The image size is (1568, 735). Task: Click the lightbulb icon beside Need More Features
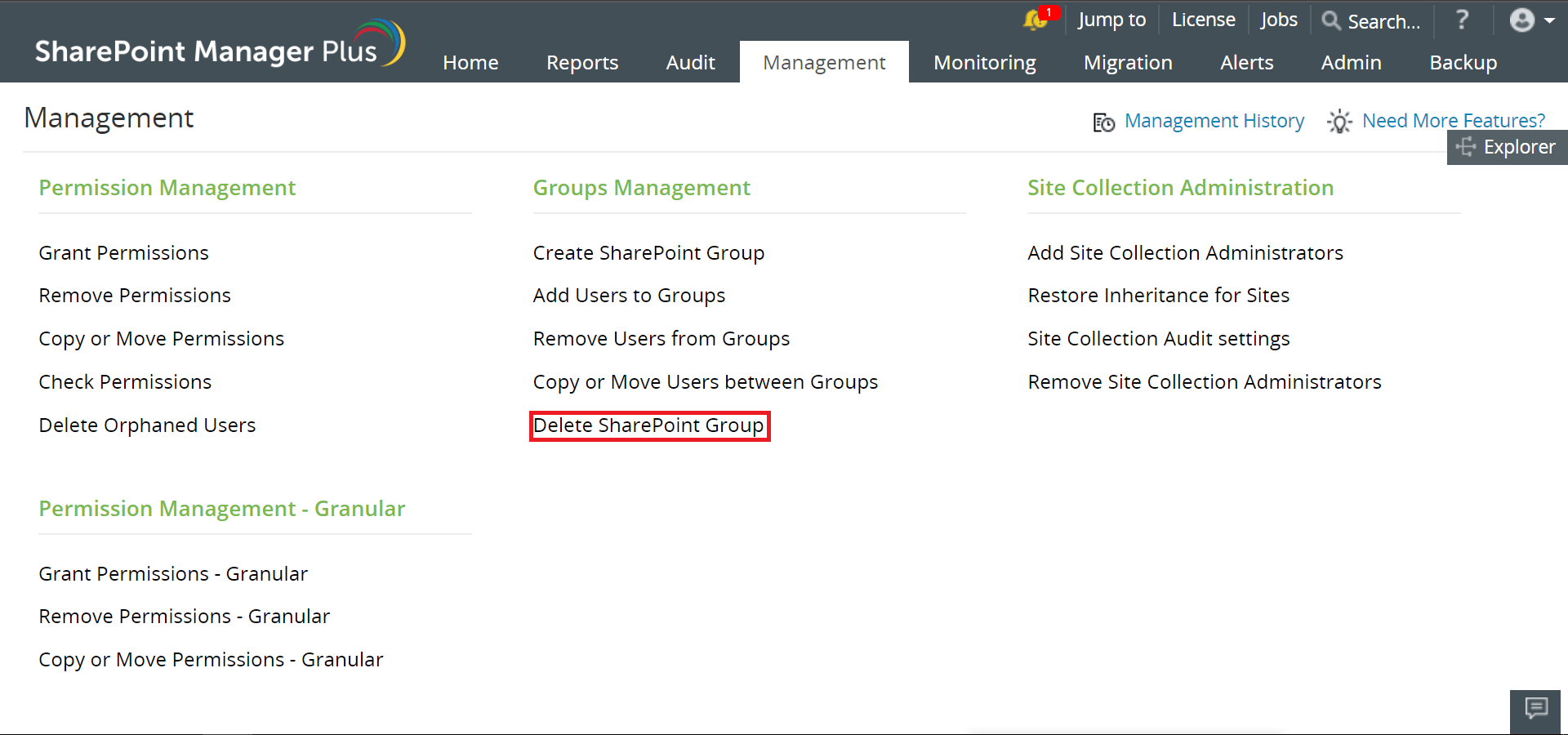1339,122
